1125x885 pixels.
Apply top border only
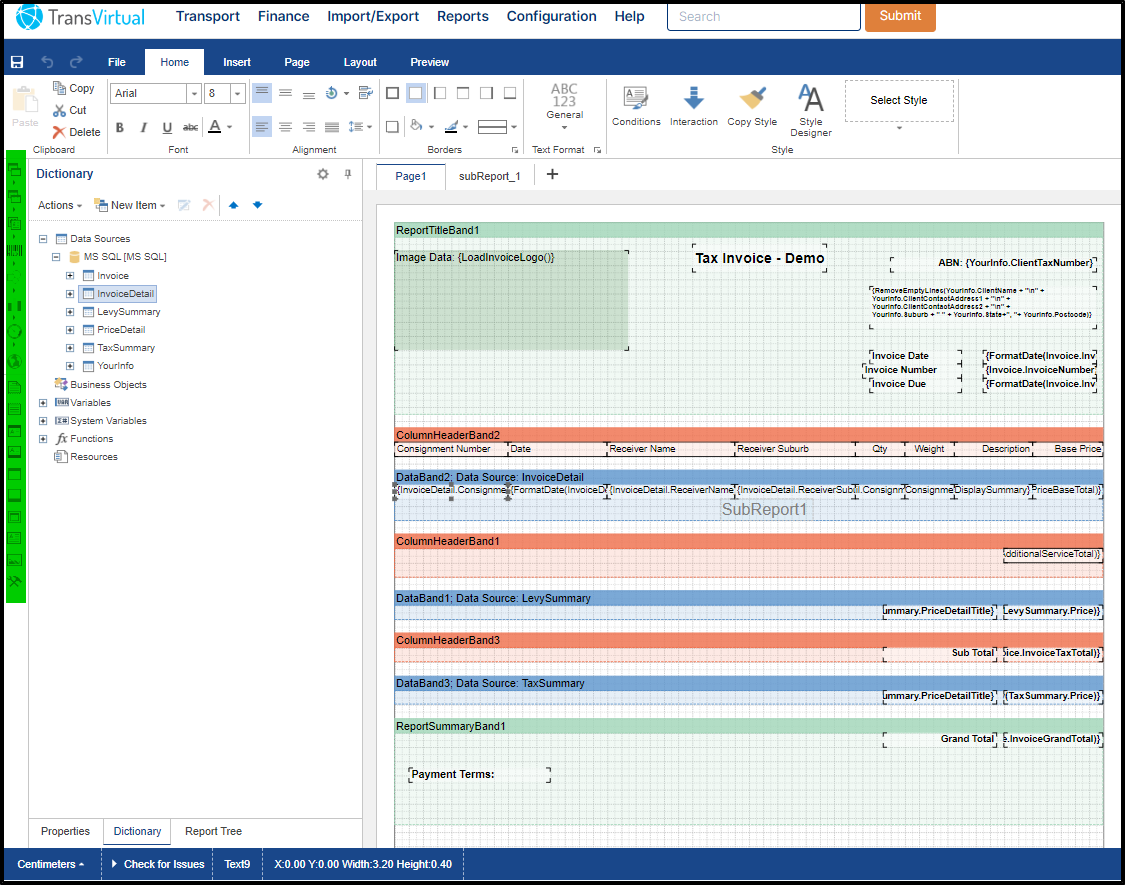tap(463, 93)
